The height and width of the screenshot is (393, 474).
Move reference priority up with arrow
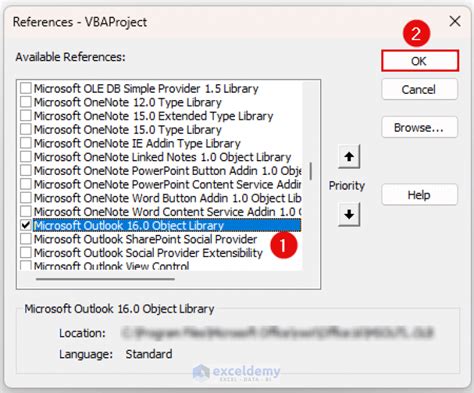[349, 156]
